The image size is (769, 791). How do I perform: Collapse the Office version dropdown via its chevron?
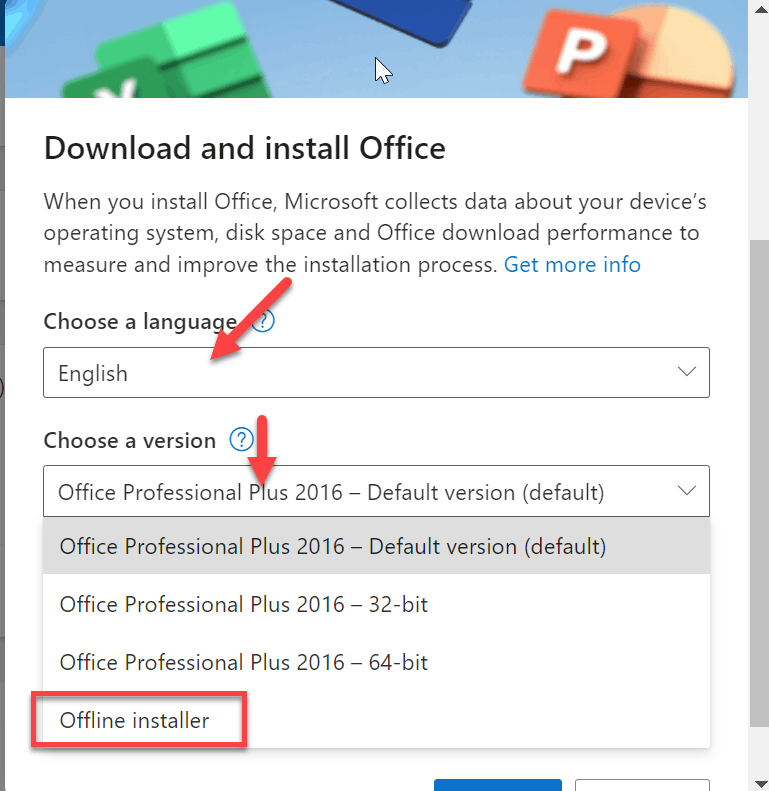pos(687,491)
